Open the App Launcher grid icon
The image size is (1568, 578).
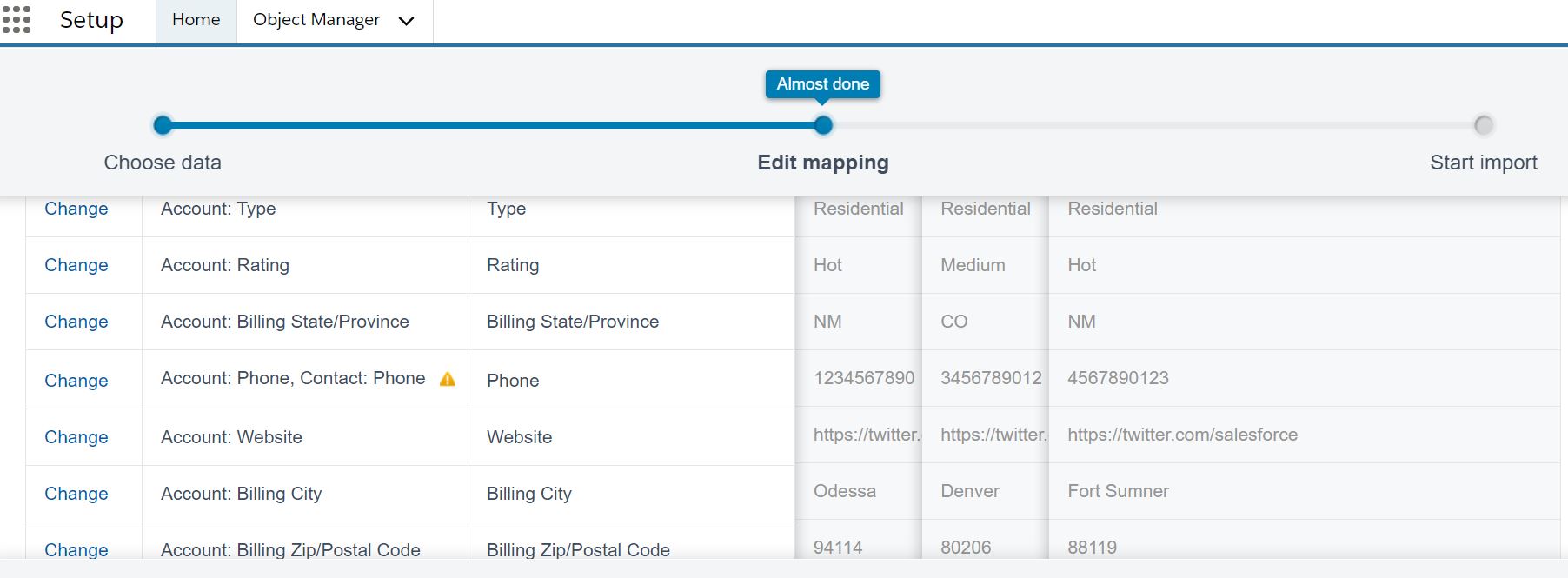pos(17,19)
